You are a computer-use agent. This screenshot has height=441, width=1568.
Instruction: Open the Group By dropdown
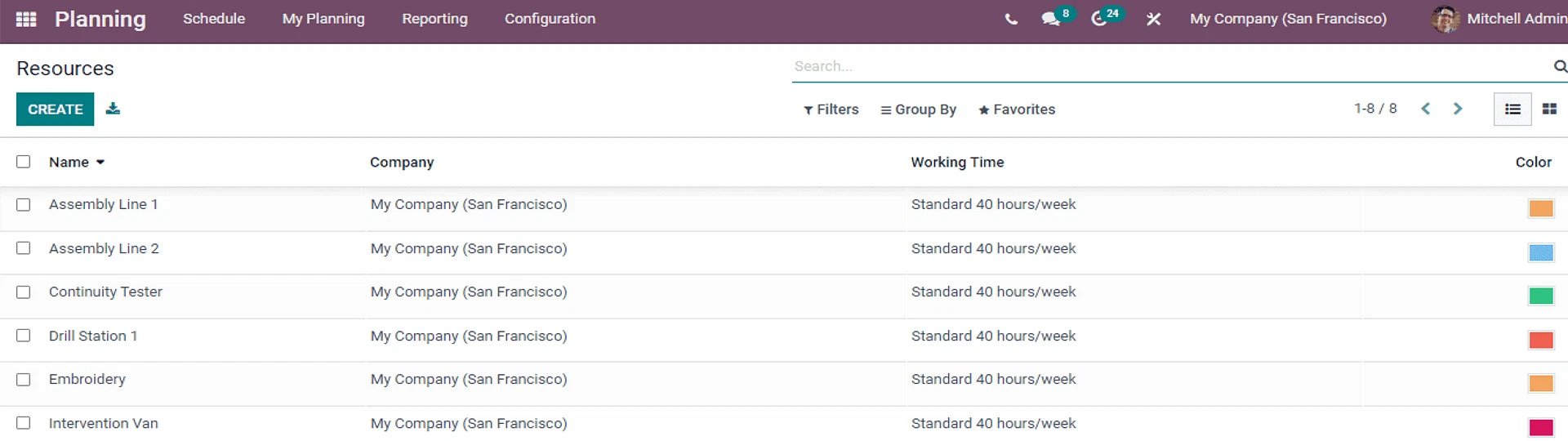[x=918, y=109]
